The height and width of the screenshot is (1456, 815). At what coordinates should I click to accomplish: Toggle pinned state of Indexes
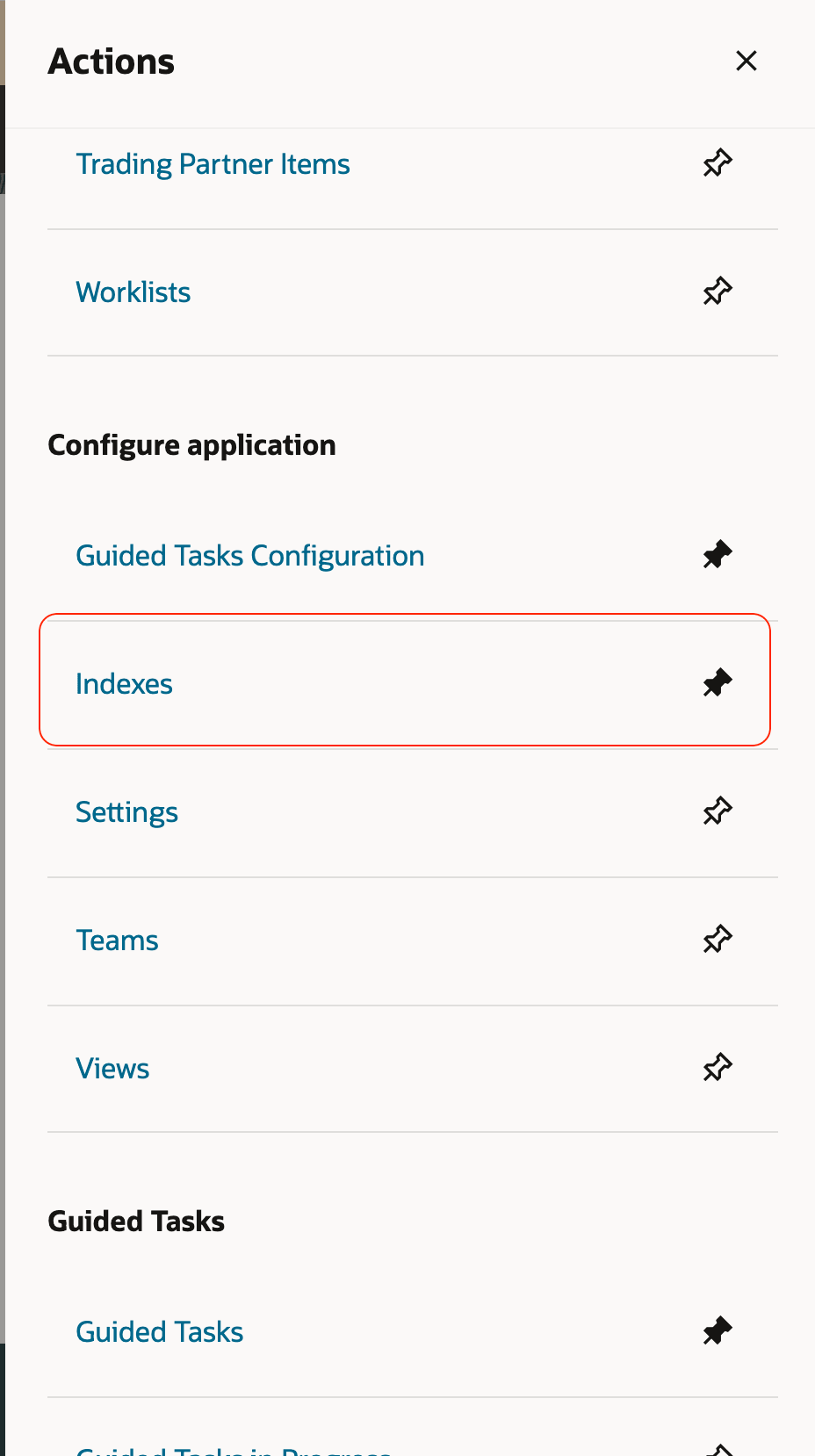pos(716,682)
